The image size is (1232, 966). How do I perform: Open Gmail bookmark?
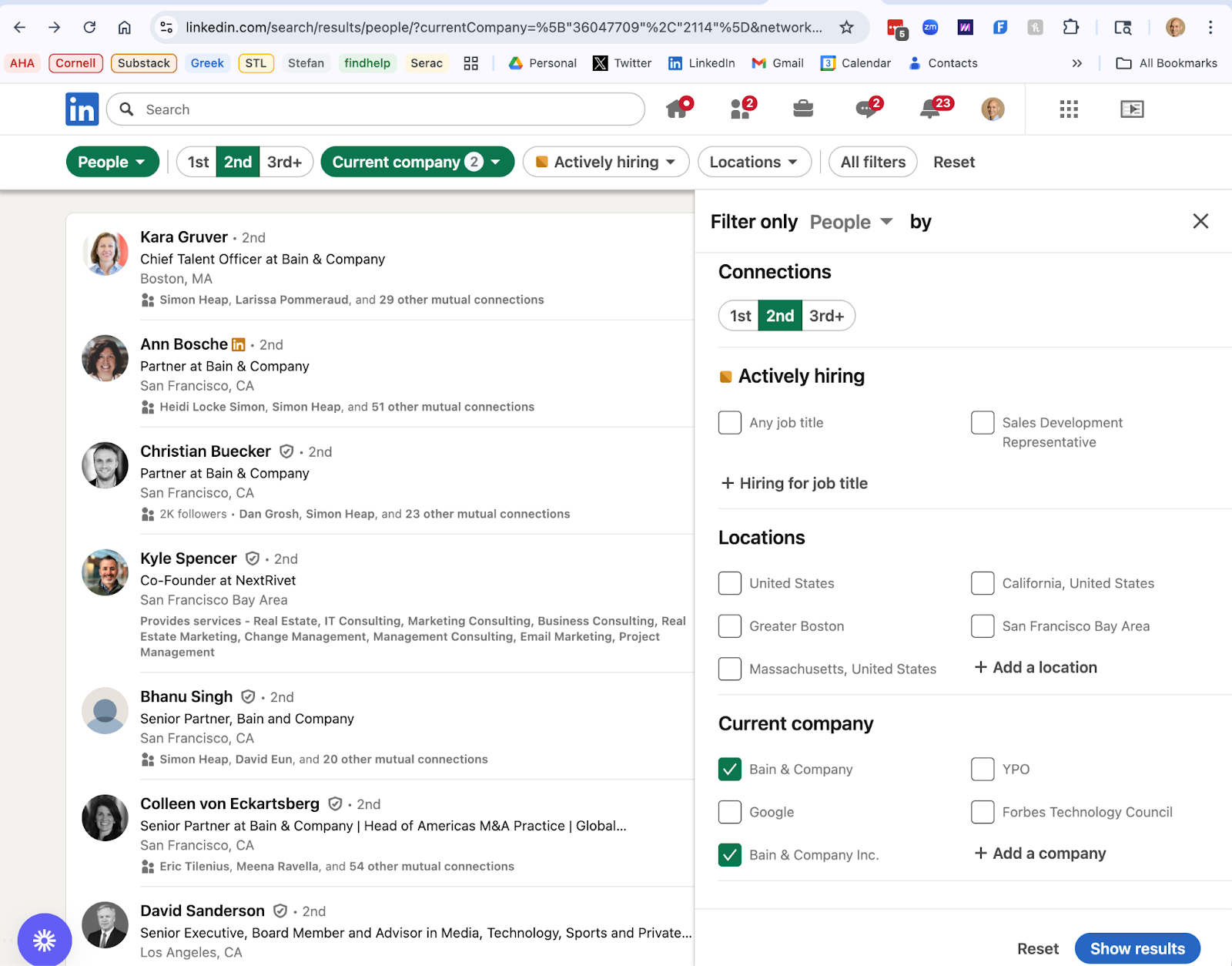(778, 63)
